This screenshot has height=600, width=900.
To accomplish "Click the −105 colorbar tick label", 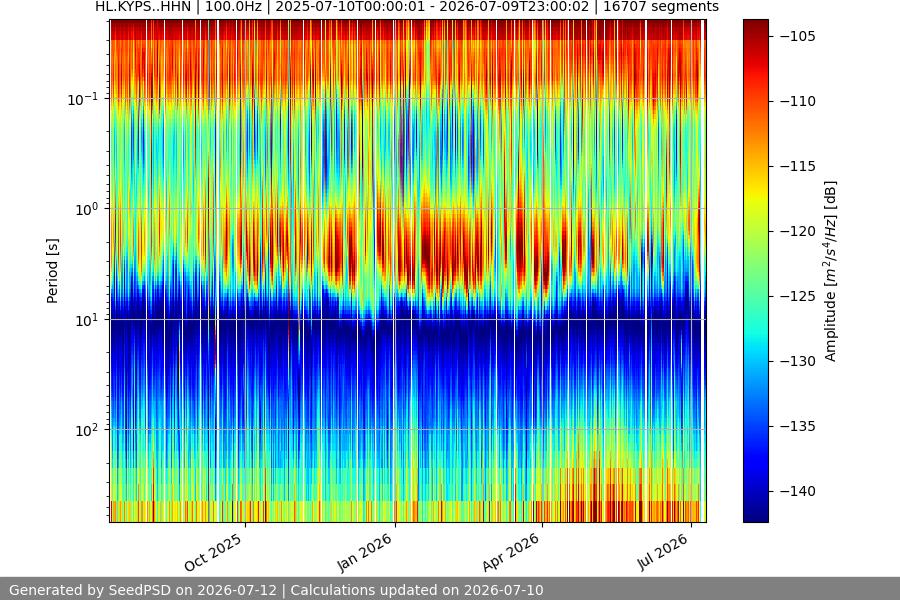I will coord(798,36).
